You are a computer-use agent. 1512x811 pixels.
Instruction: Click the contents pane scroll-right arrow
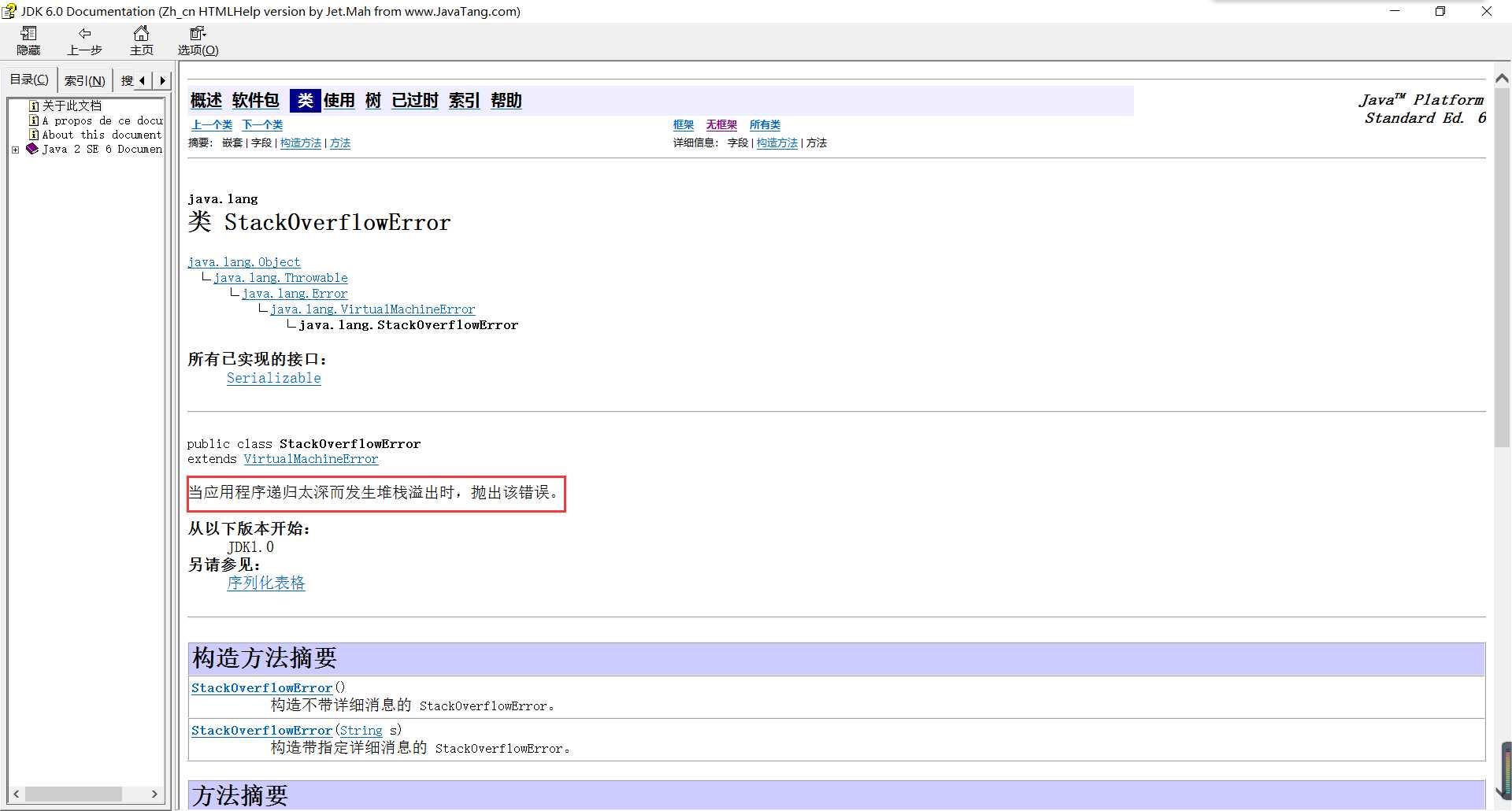click(x=155, y=794)
